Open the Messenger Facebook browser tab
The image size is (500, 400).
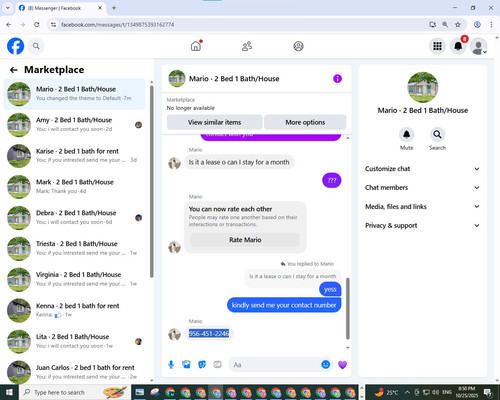point(60,8)
